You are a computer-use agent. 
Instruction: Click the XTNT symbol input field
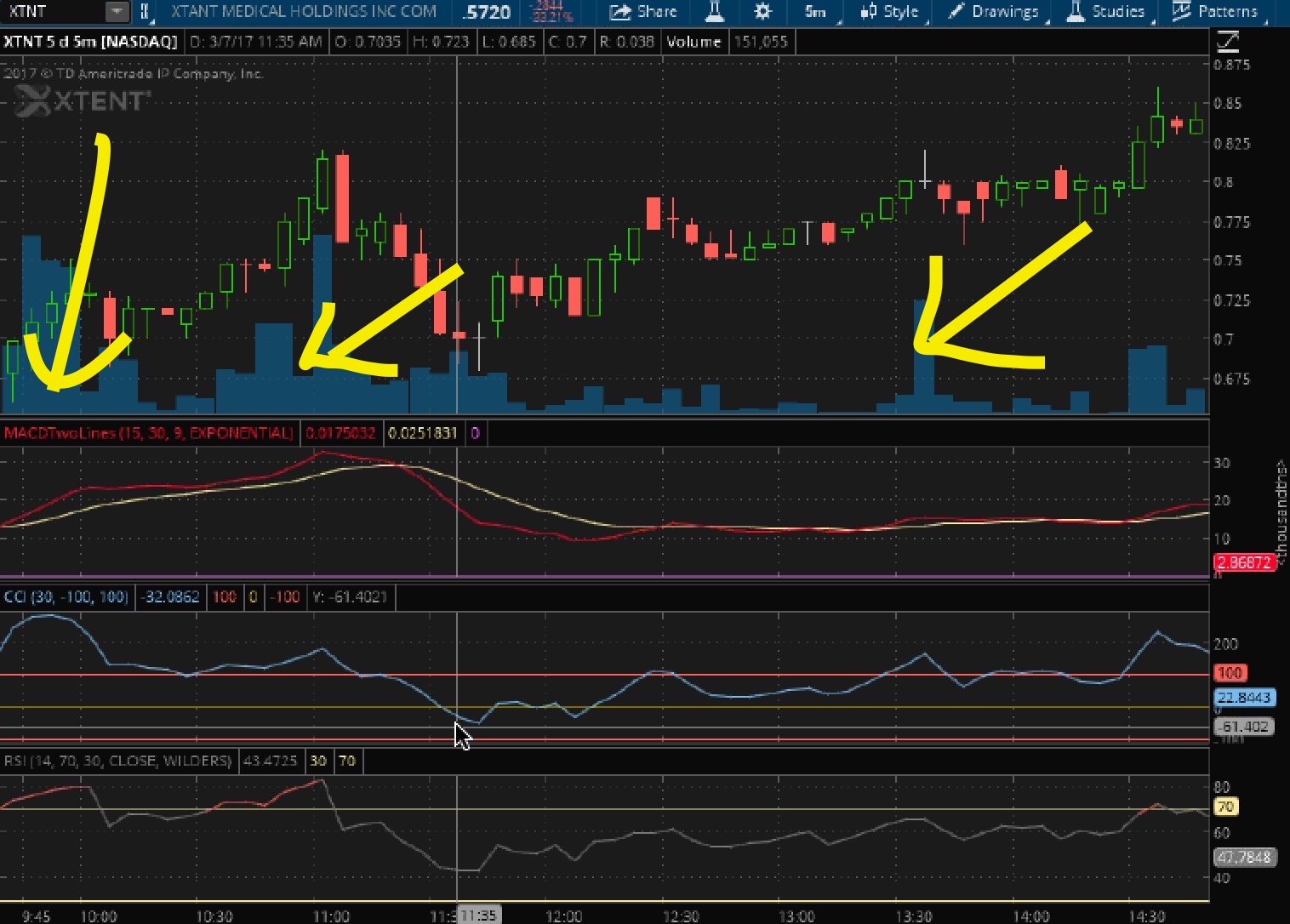(x=54, y=12)
